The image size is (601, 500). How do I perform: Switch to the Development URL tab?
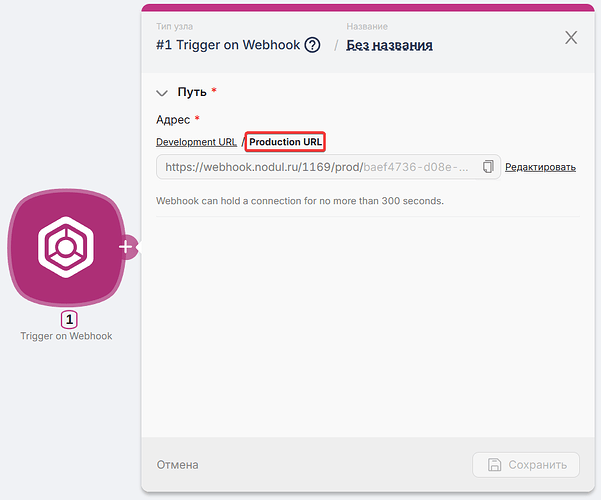click(196, 142)
